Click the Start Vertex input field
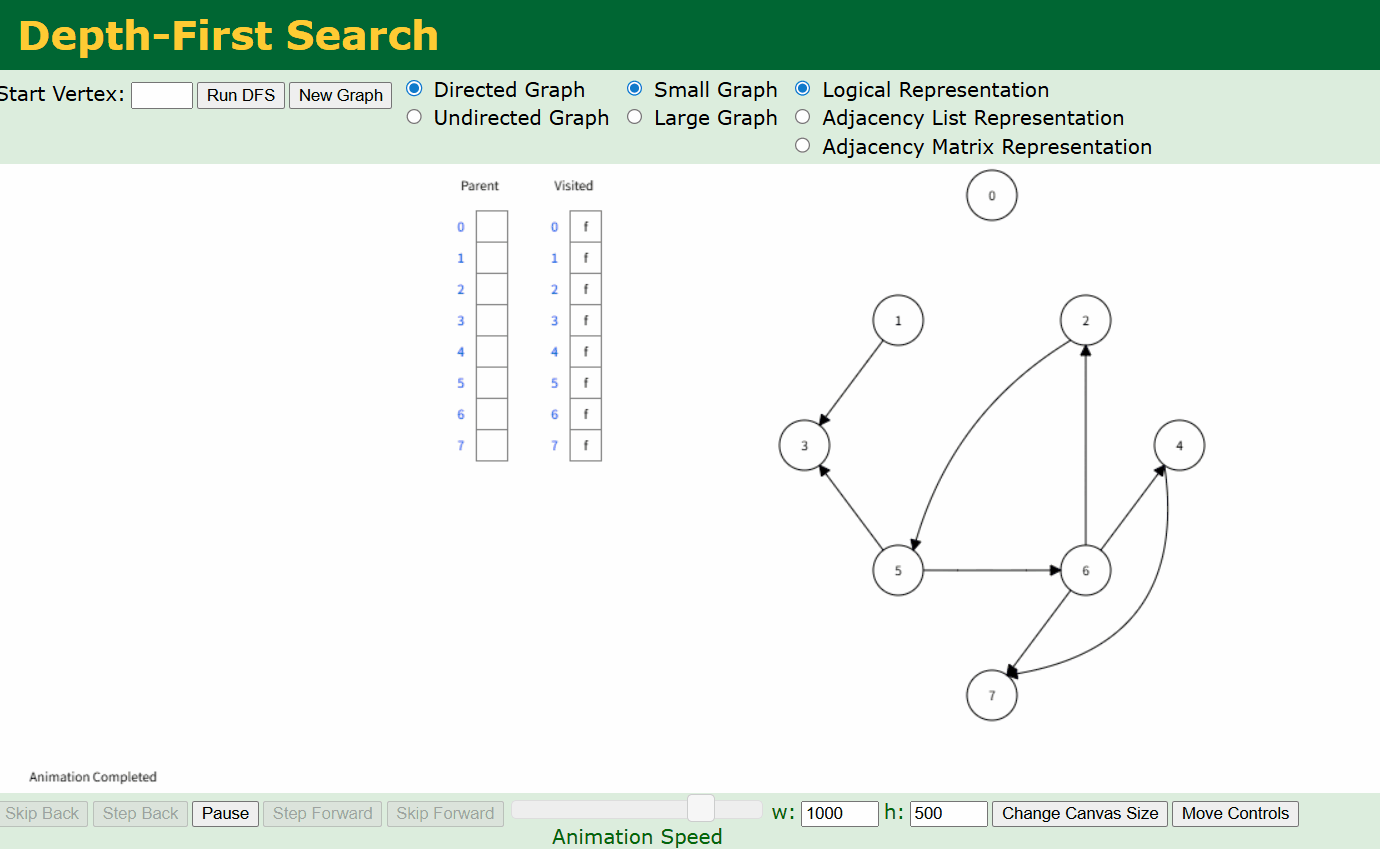Viewport: 1380px width, 849px height. pyautogui.click(x=161, y=95)
